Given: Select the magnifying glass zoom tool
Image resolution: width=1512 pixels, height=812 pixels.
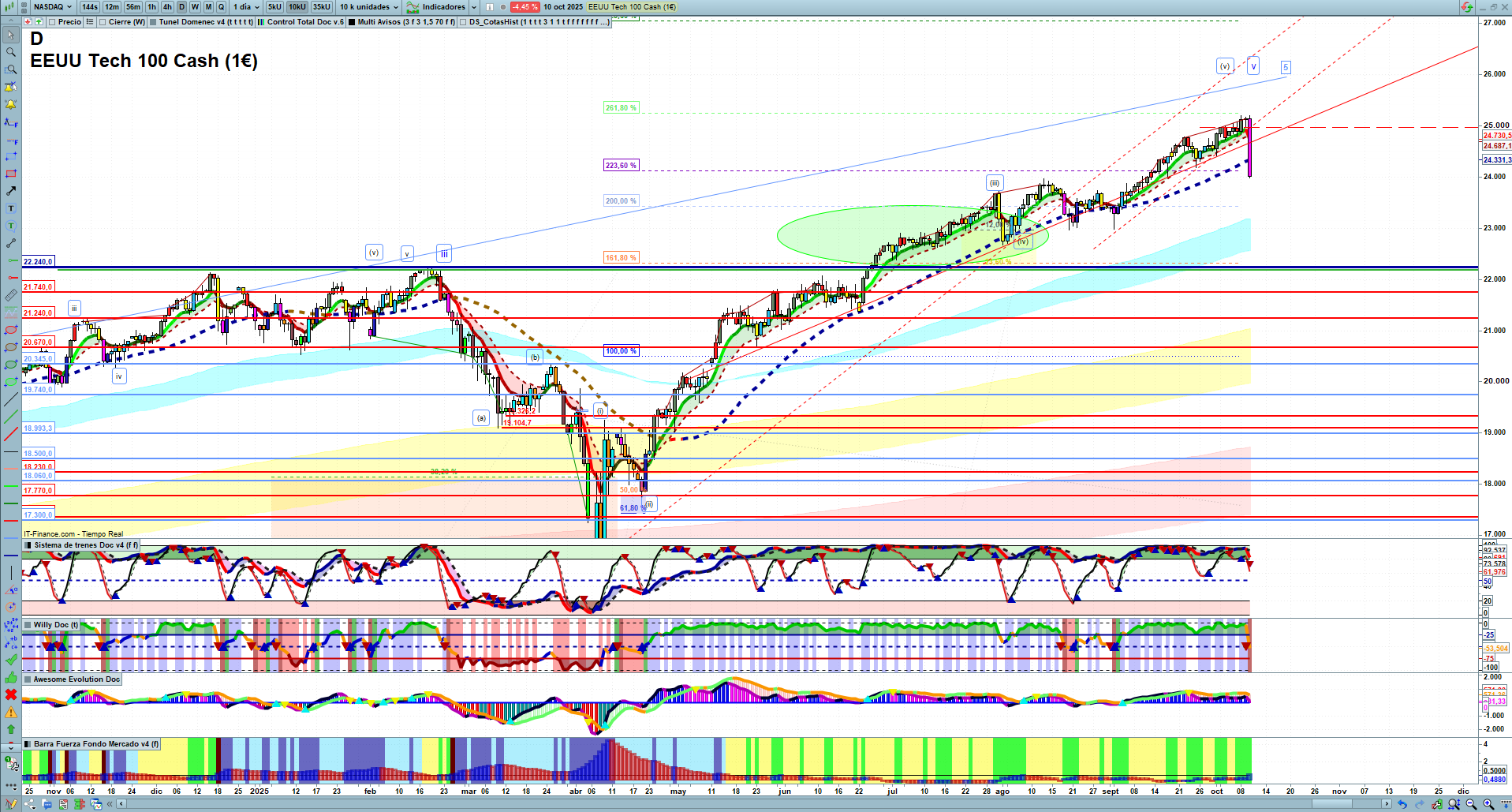Looking at the screenshot, I should coord(10,52).
